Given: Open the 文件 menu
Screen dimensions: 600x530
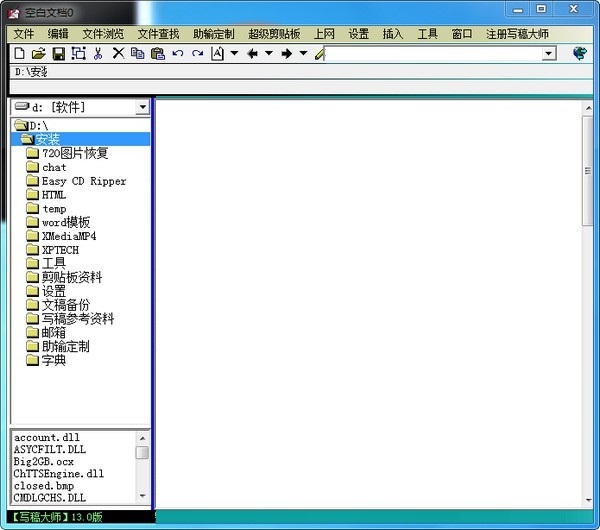Looking at the screenshot, I should [x=24, y=33].
